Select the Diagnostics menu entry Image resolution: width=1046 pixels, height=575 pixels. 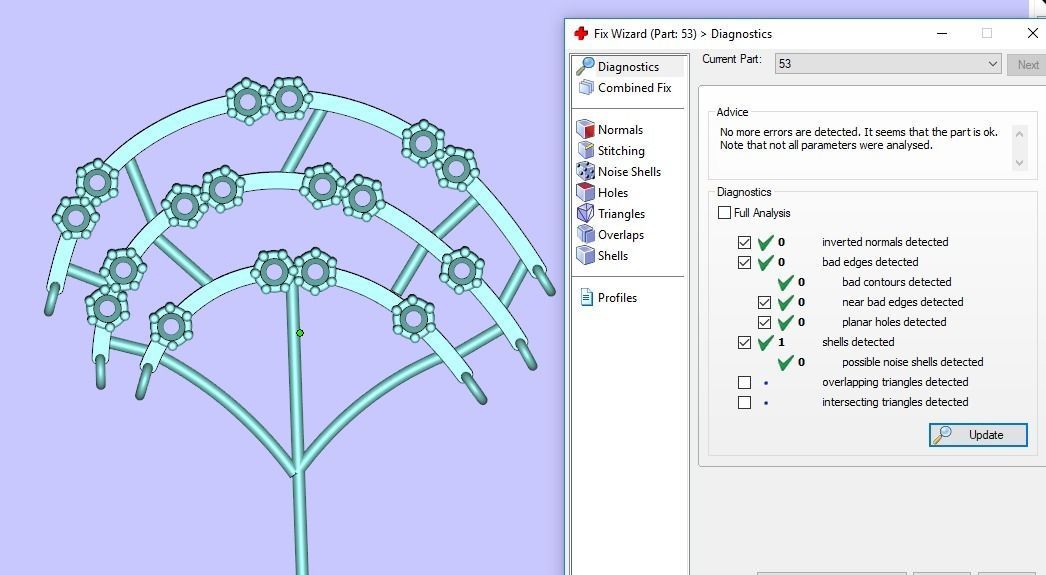click(628, 67)
